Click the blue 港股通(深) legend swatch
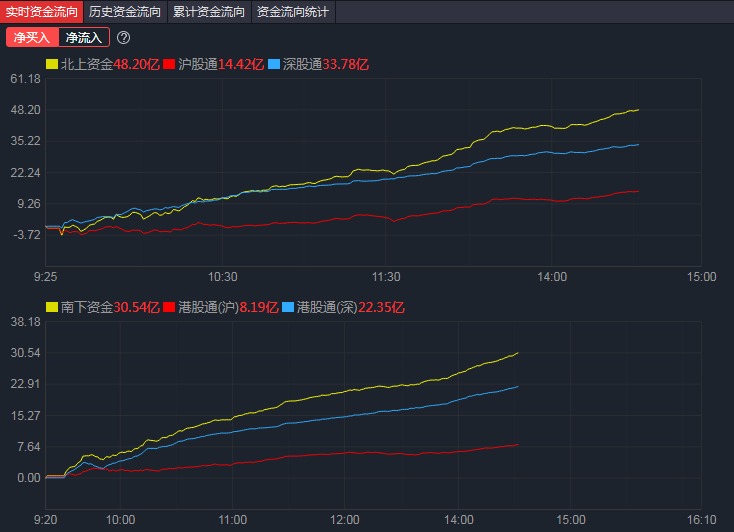This screenshot has width=734, height=532. [288, 307]
